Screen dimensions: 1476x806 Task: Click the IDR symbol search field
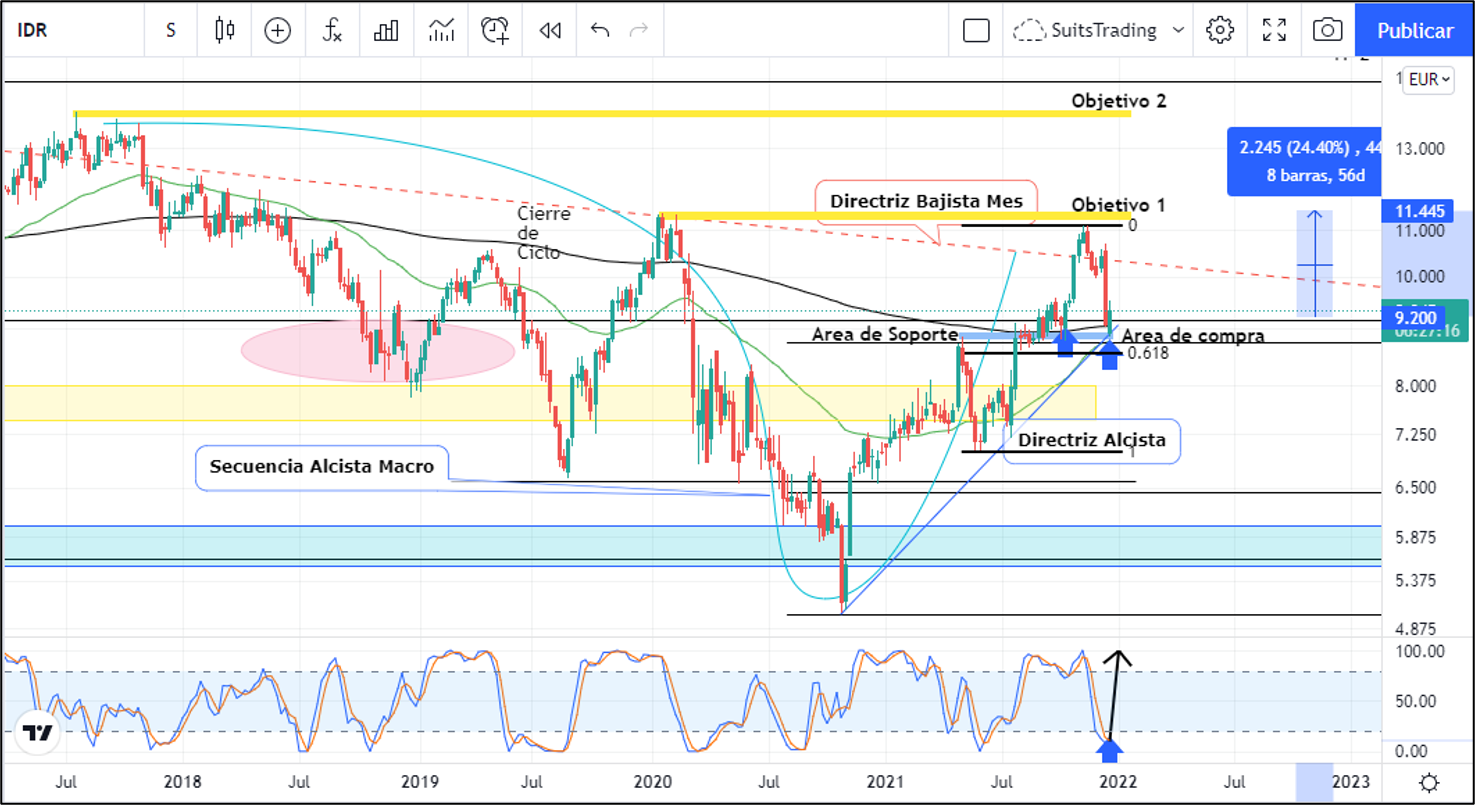(x=60, y=30)
